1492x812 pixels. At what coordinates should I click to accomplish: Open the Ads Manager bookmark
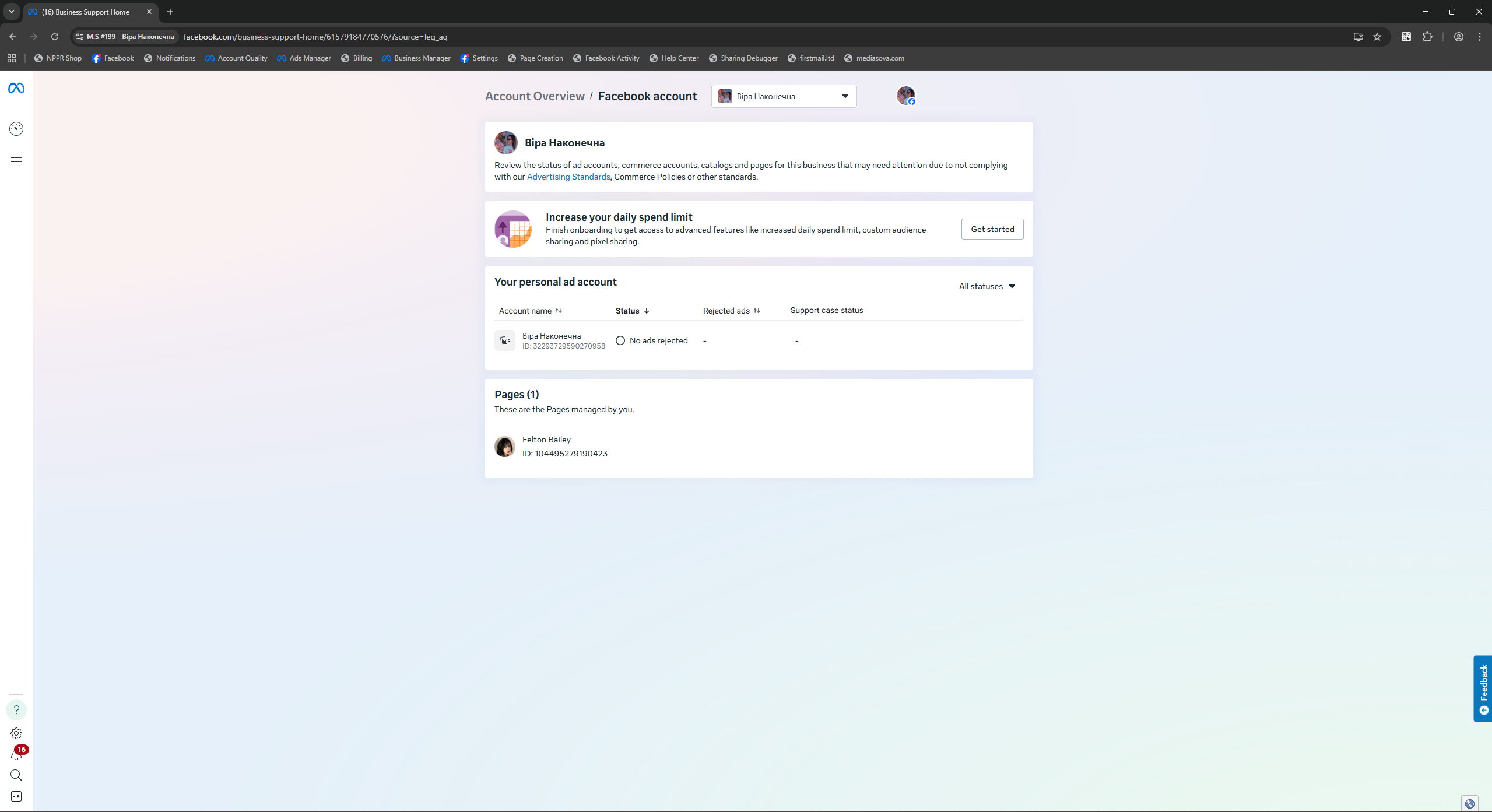tap(304, 58)
